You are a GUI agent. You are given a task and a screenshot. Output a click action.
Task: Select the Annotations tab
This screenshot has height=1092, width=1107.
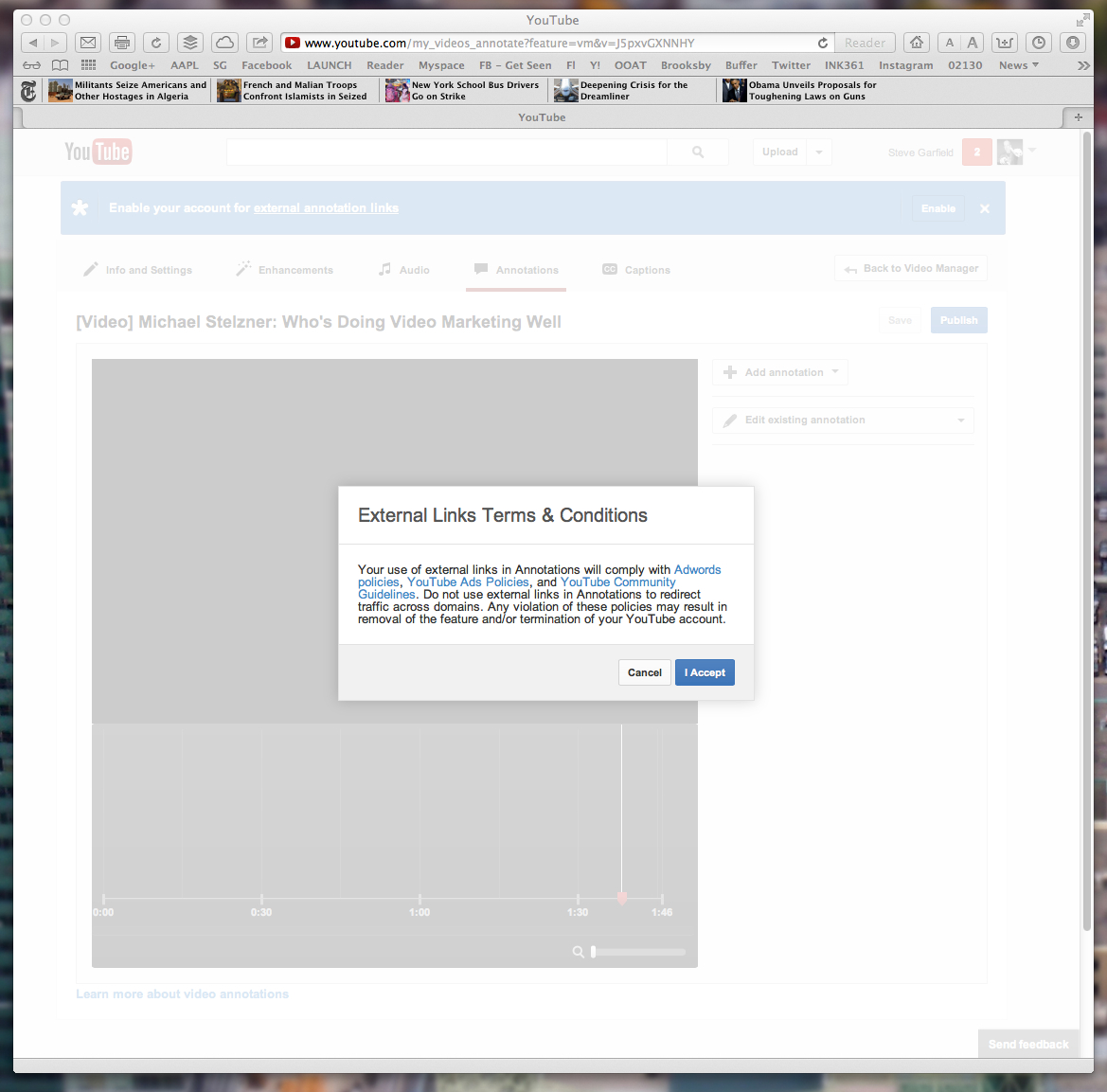click(516, 270)
